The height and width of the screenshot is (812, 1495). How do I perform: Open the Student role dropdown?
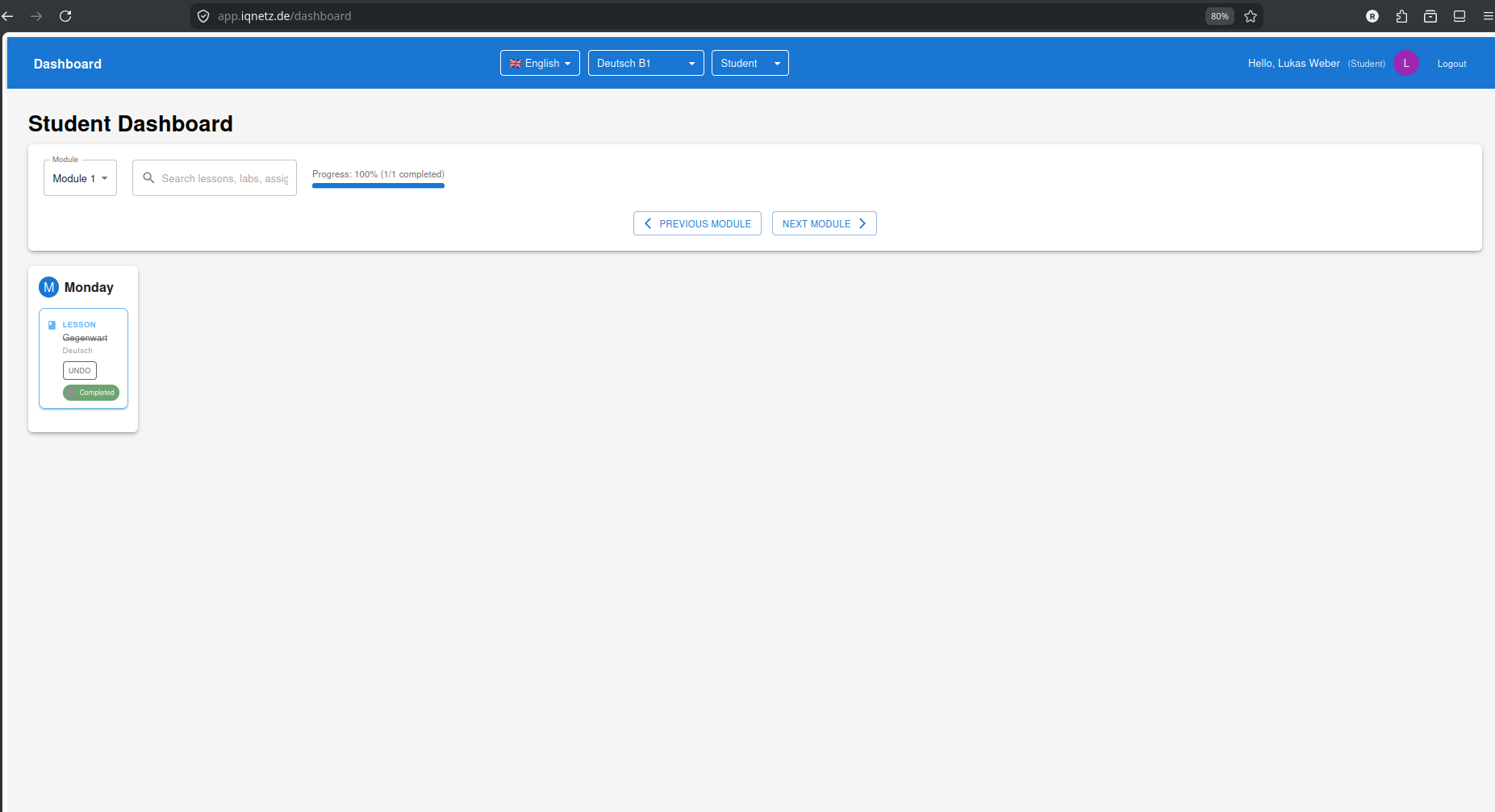point(750,63)
